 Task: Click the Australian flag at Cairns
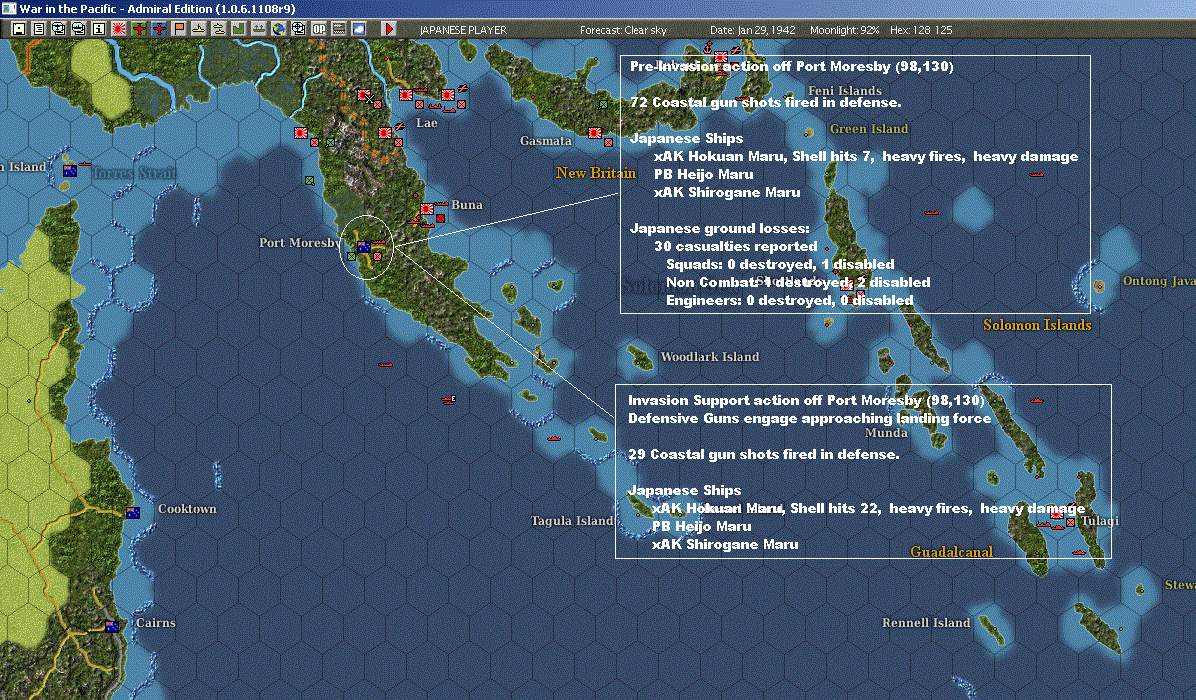112,626
